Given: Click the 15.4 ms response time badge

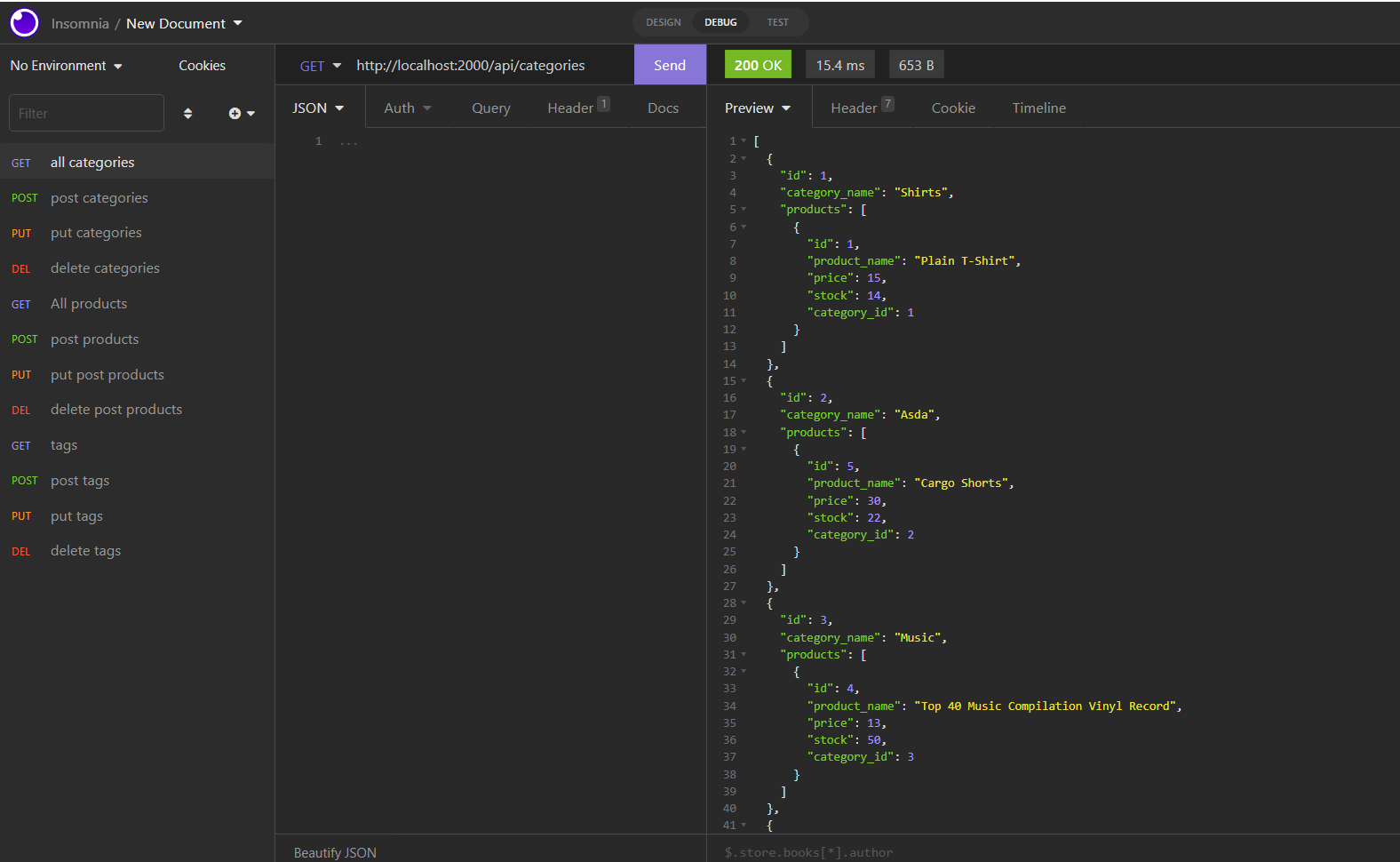Looking at the screenshot, I should click(x=840, y=65).
